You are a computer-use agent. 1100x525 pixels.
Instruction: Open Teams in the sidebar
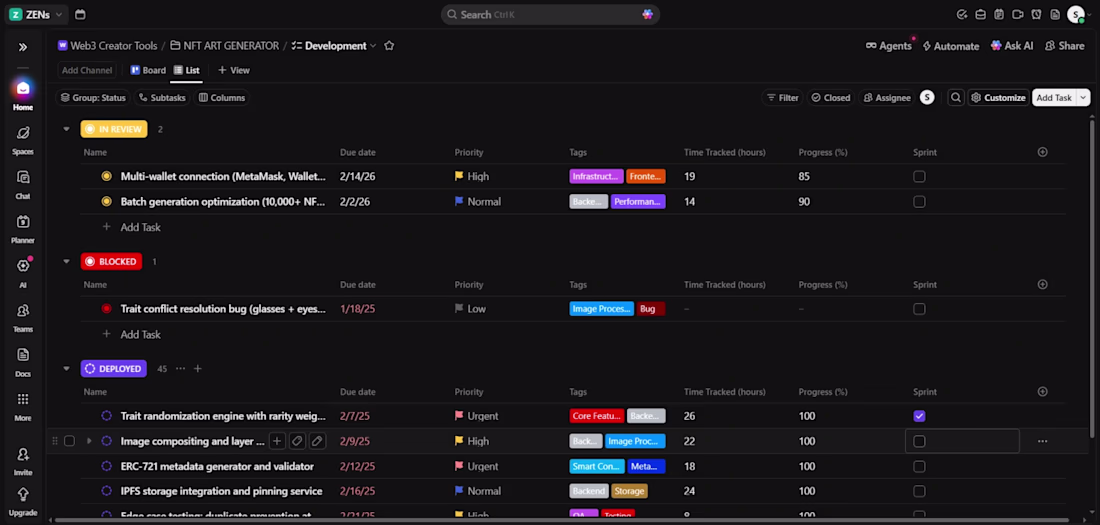[x=22, y=317]
